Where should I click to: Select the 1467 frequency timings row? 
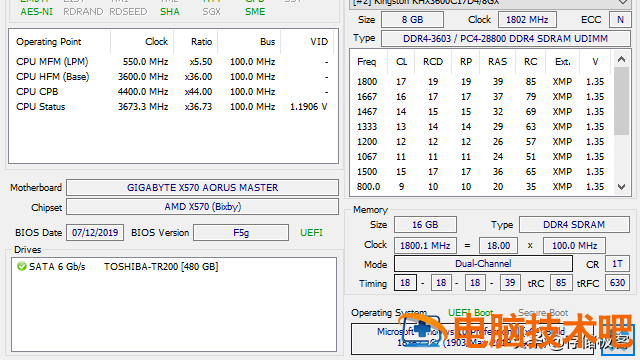tap(481, 112)
